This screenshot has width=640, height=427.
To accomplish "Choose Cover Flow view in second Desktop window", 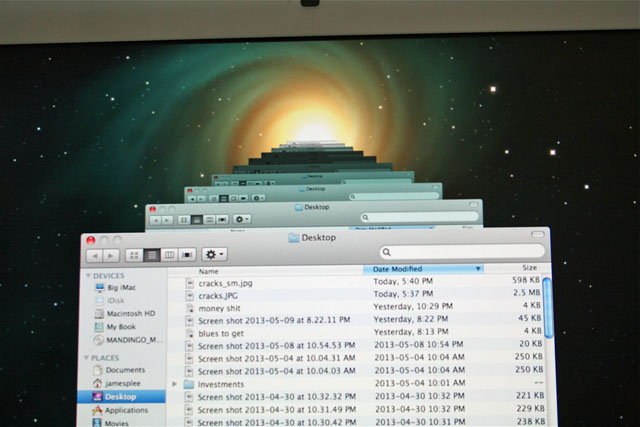I will click(x=222, y=220).
